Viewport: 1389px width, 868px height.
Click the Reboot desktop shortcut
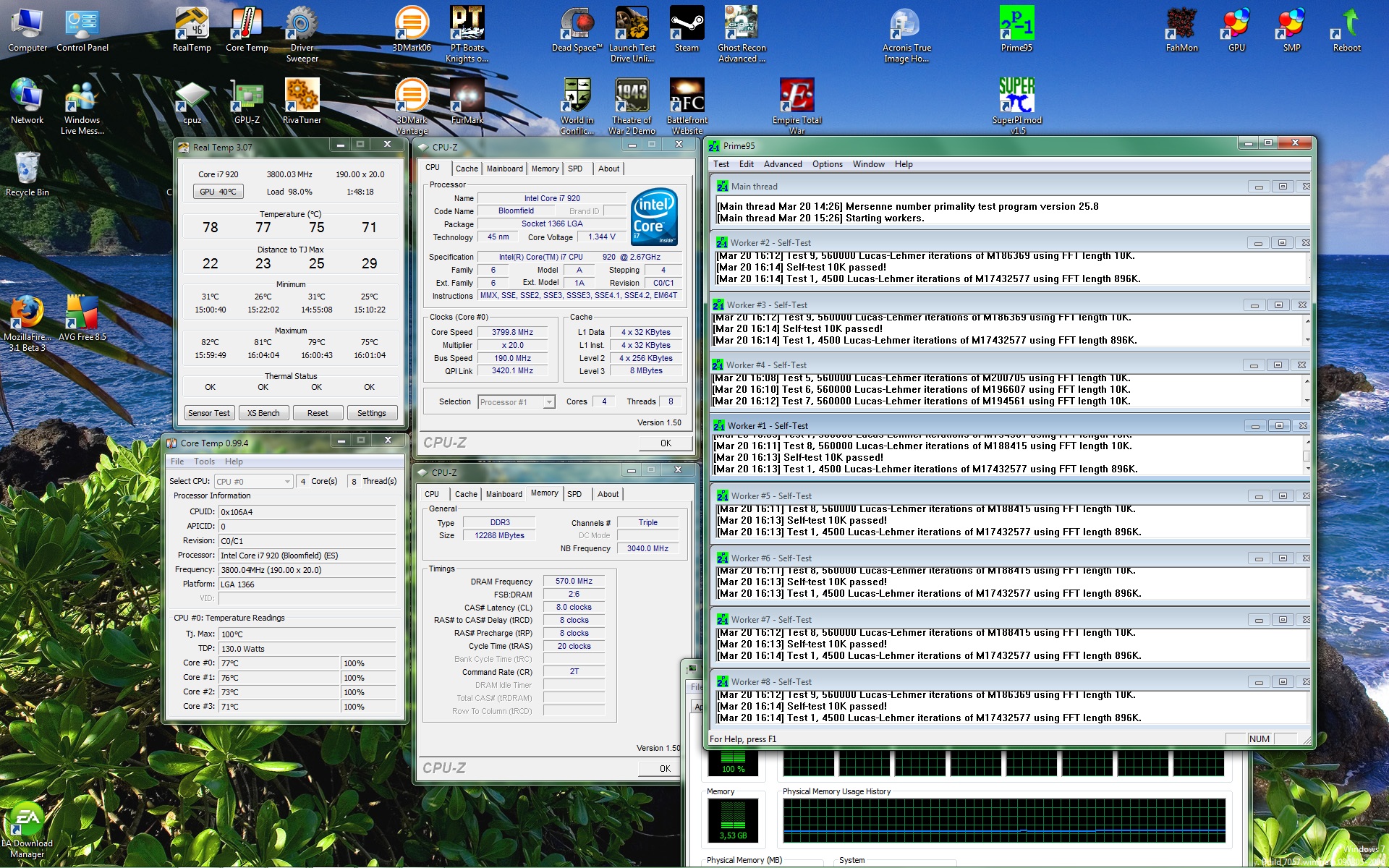click(x=1346, y=29)
